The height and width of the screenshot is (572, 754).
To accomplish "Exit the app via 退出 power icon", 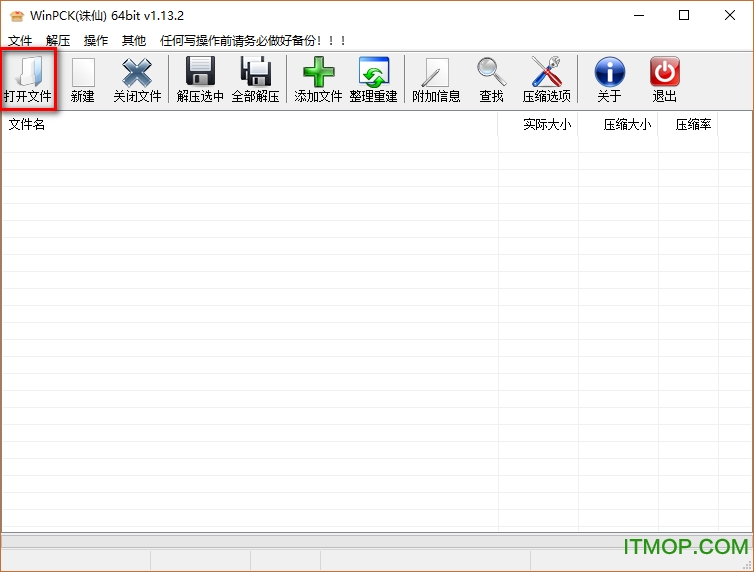I will tap(664, 74).
